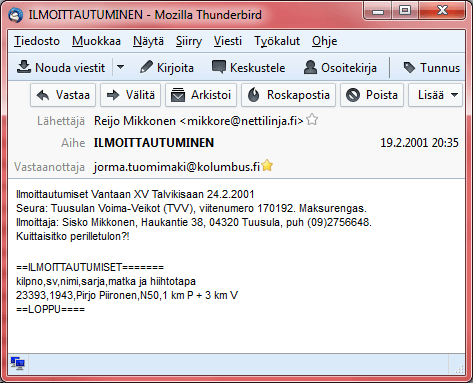Toggle star next to sender Reijo Mikkonen
Image resolution: width=473 pixels, height=383 pixels.
pos(312,119)
